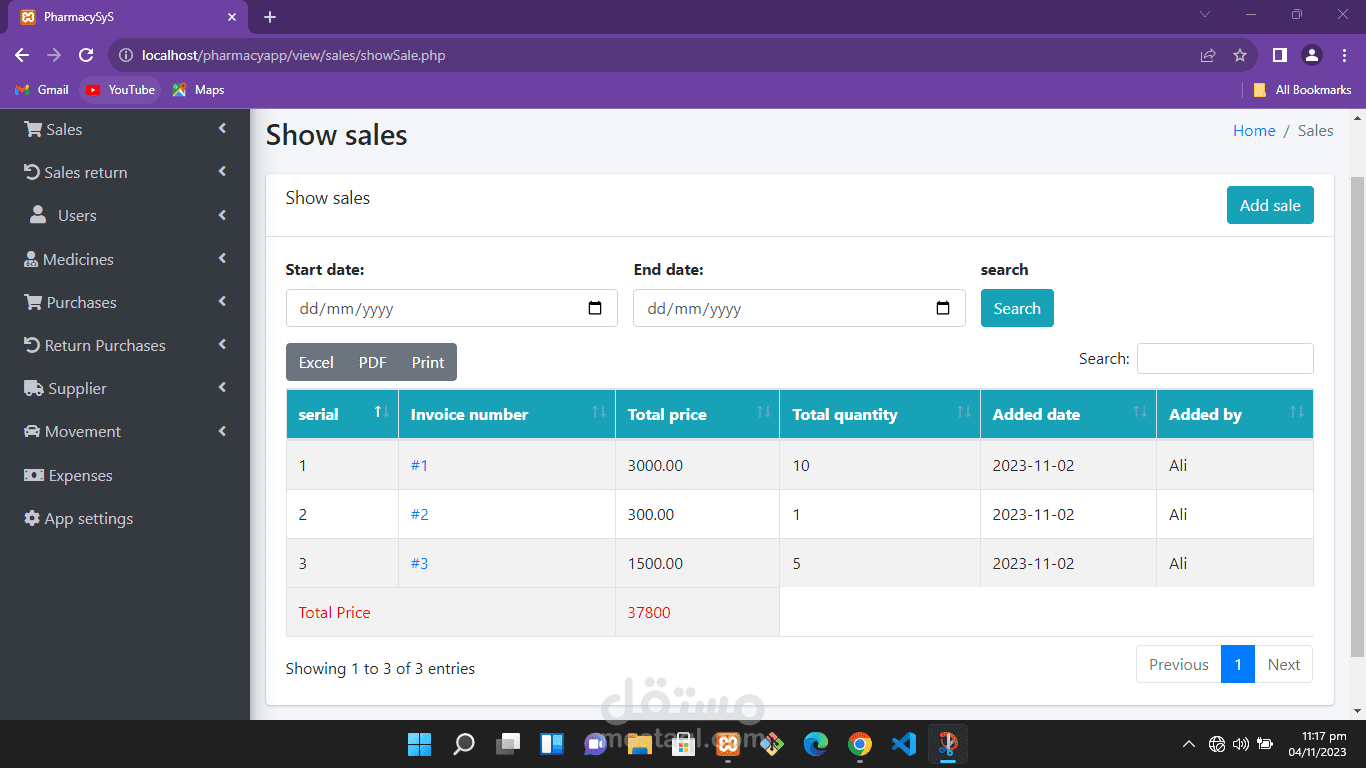This screenshot has width=1366, height=768.
Task: Expand the Purchases submenu arrow
Action: (222, 302)
